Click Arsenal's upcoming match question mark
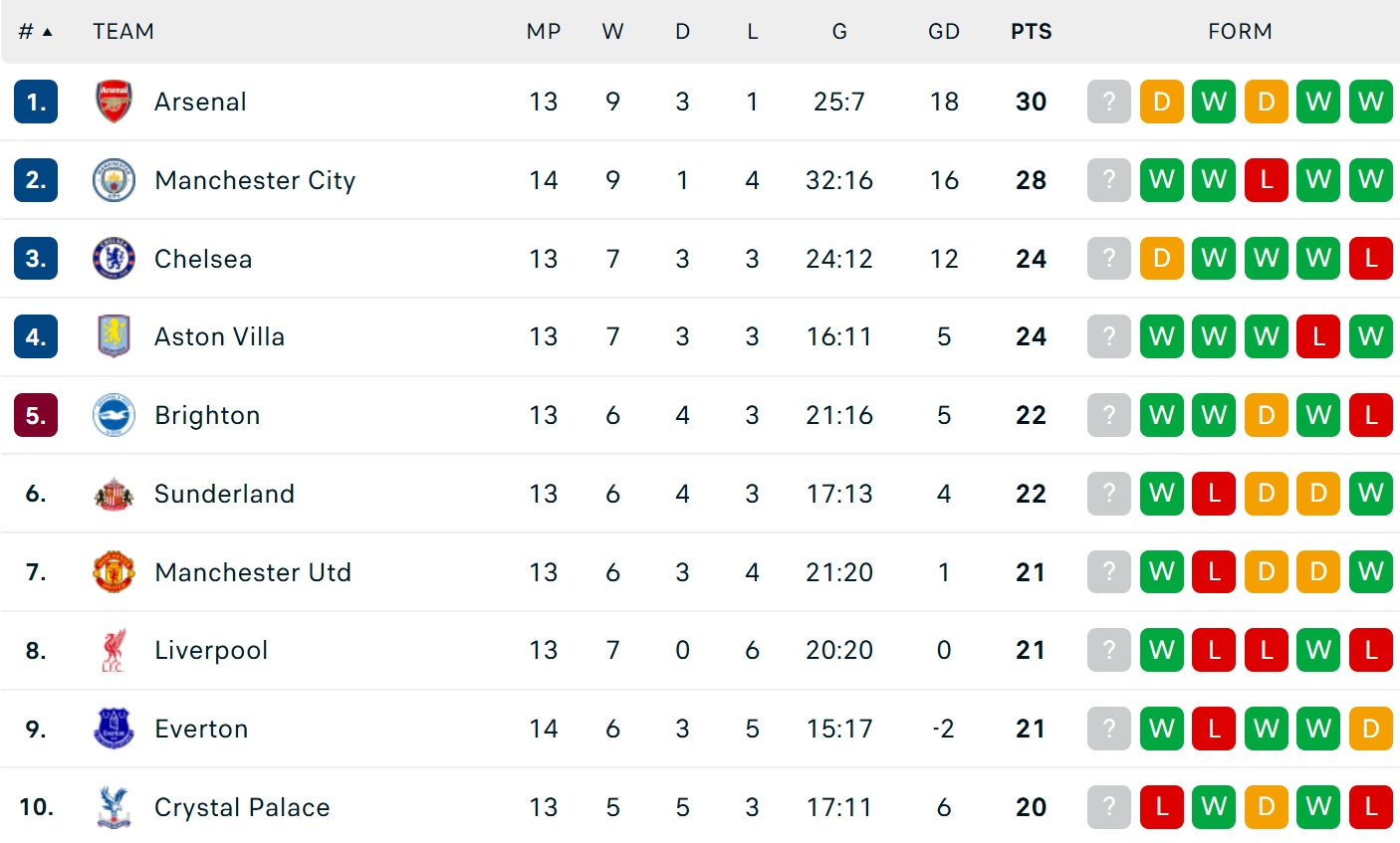The image size is (1400, 843). [x=1109, y=102]
